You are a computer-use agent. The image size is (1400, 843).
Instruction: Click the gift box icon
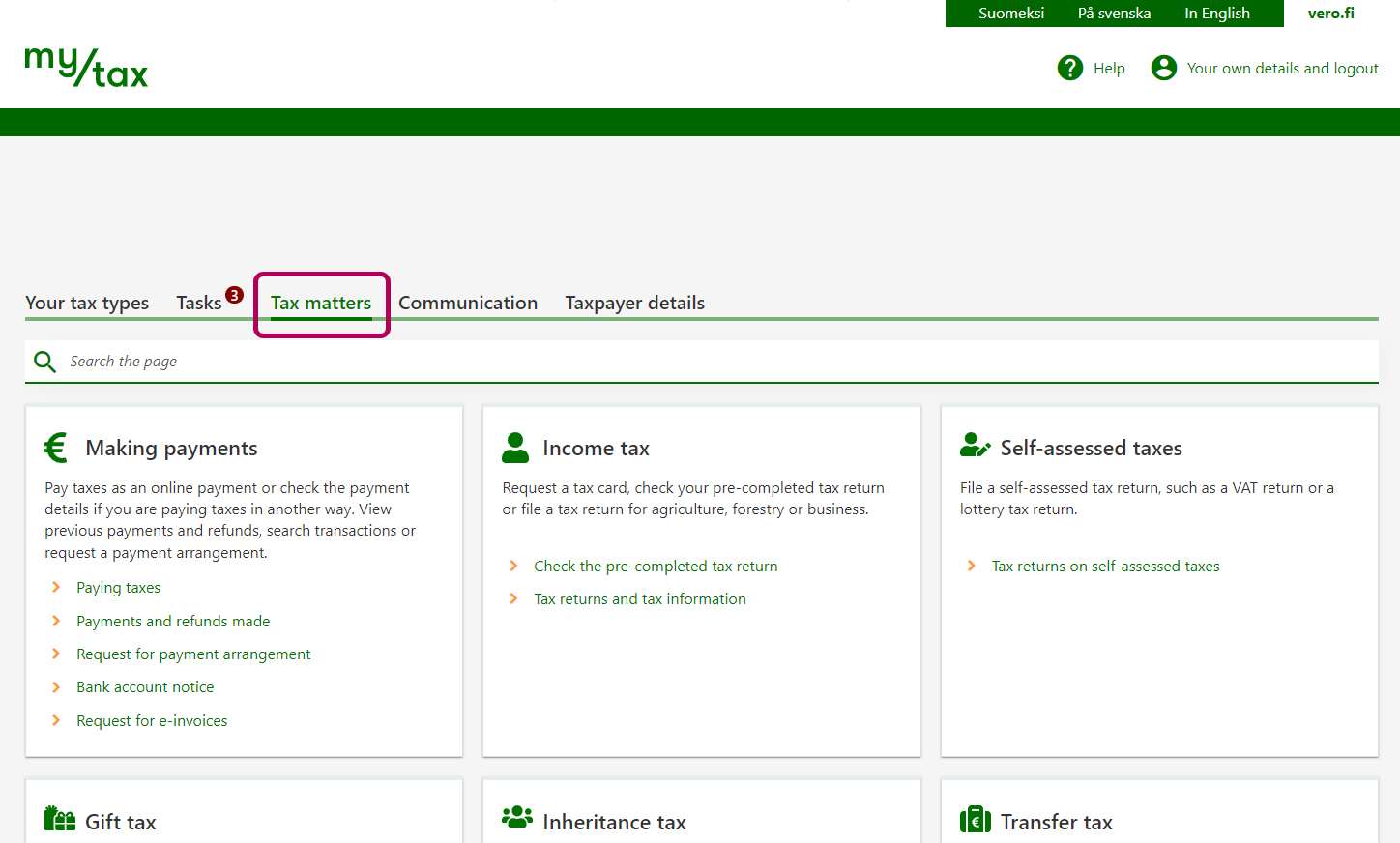(60, 820)
